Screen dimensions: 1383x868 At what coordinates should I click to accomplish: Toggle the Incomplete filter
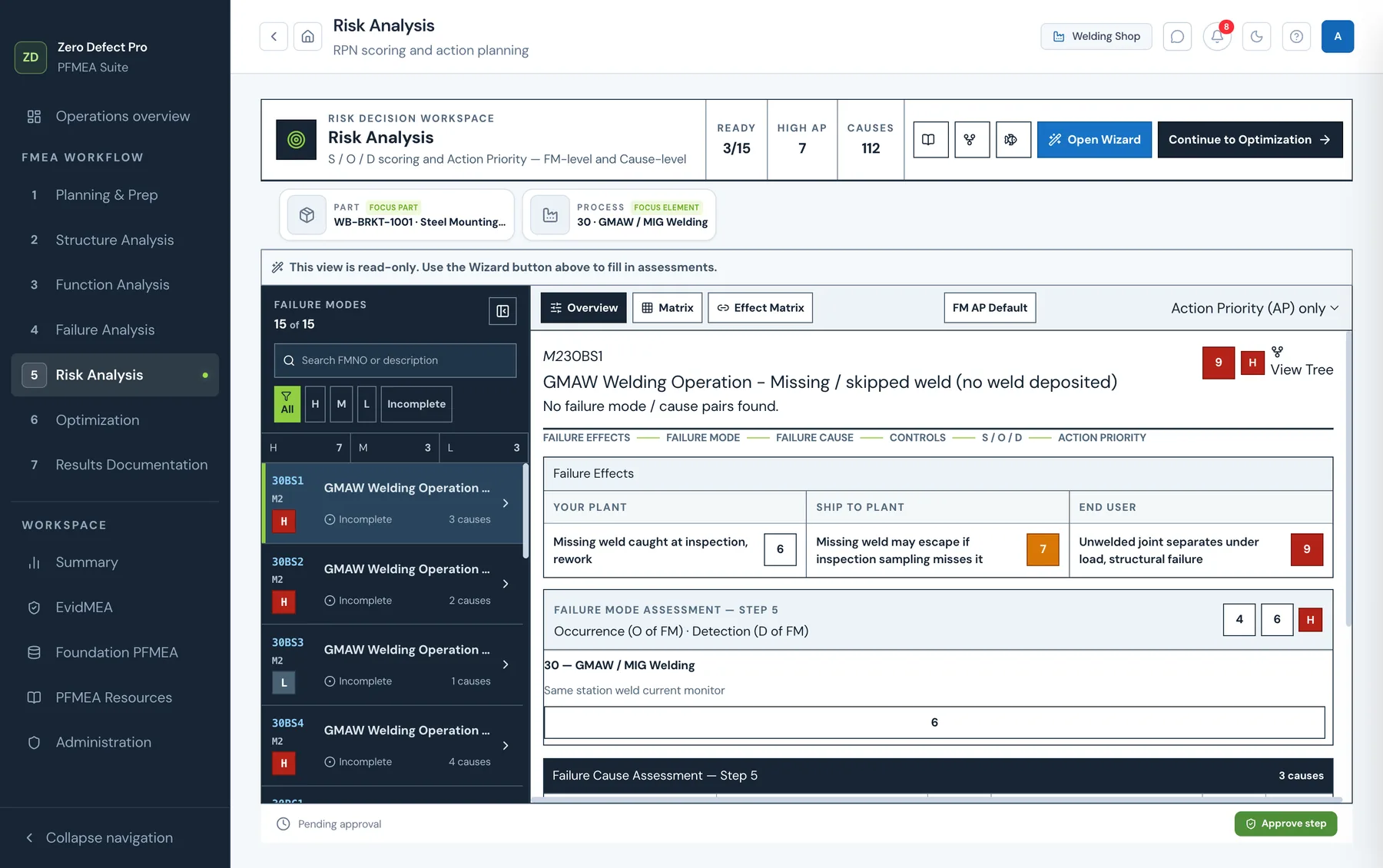pyautogui.click(x=416, y=404)
